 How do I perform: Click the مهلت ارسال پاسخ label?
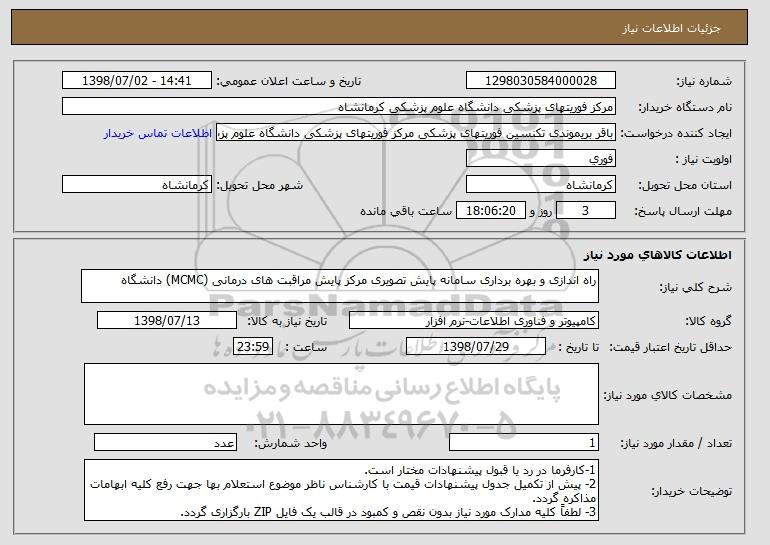point(683,211)
